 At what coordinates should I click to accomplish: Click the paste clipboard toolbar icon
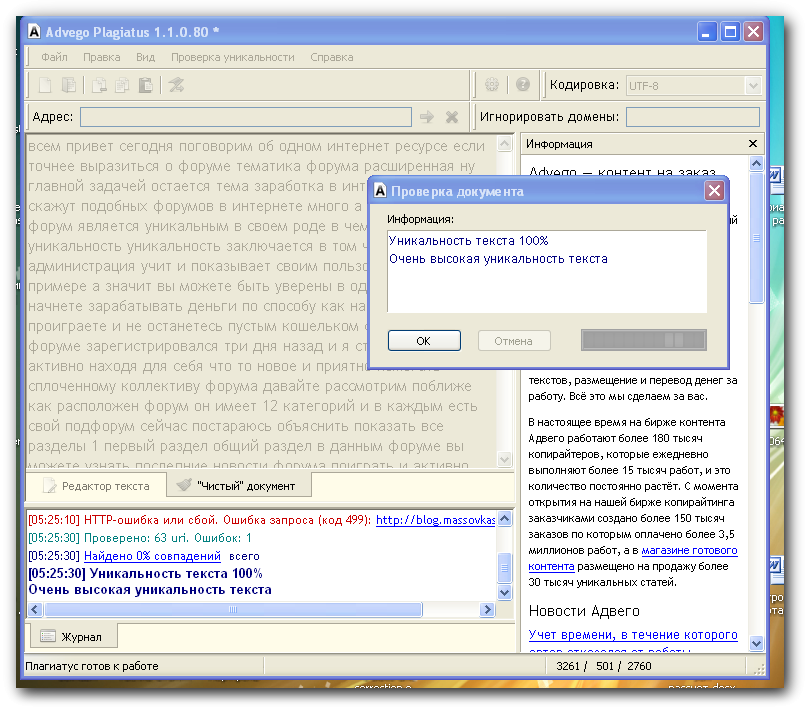tap(145, 86)
